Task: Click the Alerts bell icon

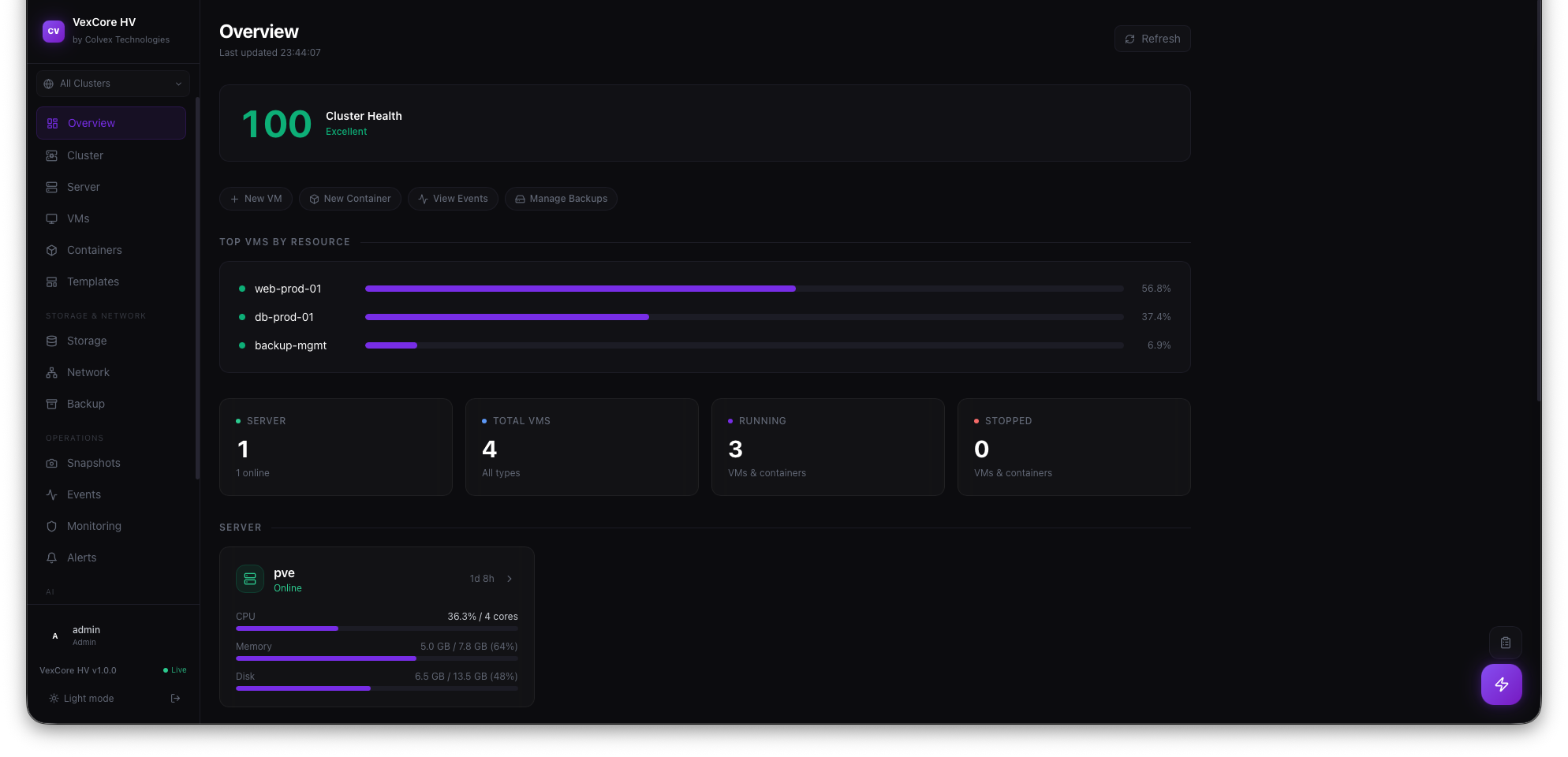Action: click(51, 557)
